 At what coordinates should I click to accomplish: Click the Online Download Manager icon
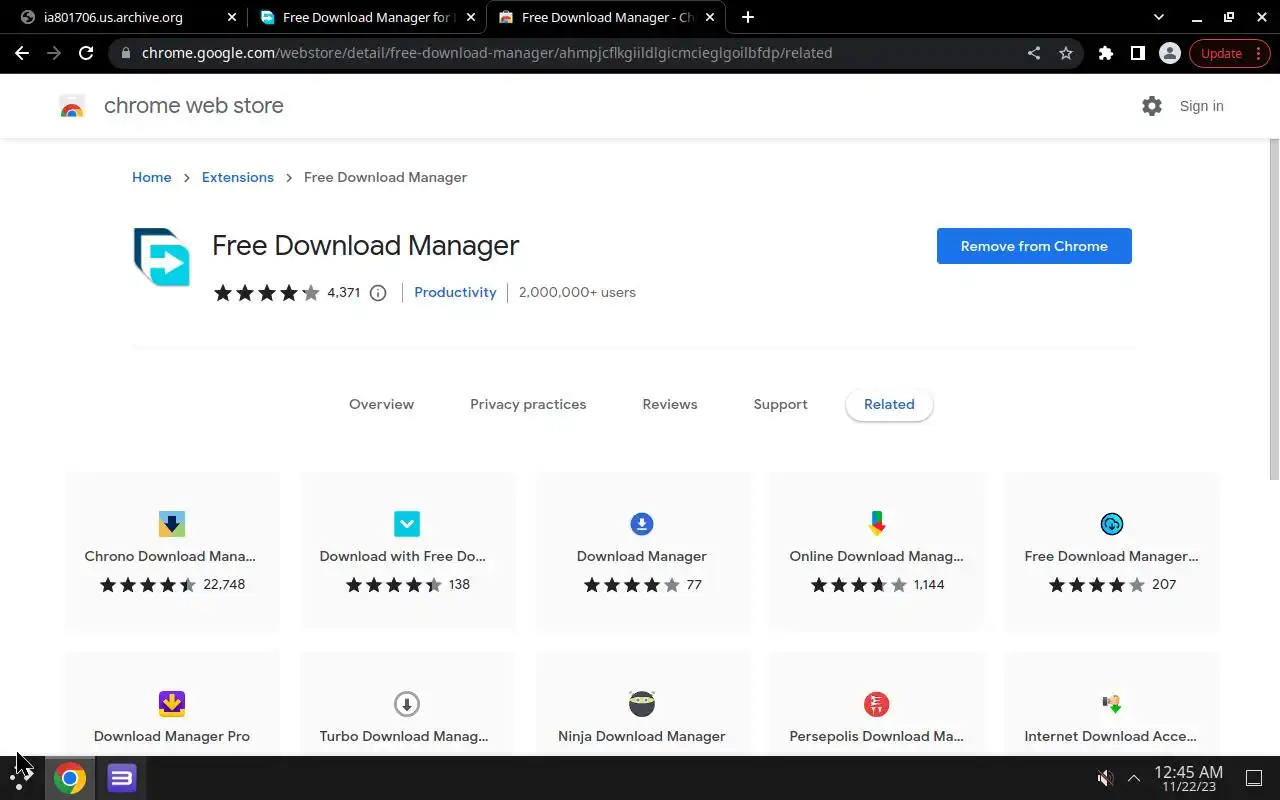[x=876, y=524]
